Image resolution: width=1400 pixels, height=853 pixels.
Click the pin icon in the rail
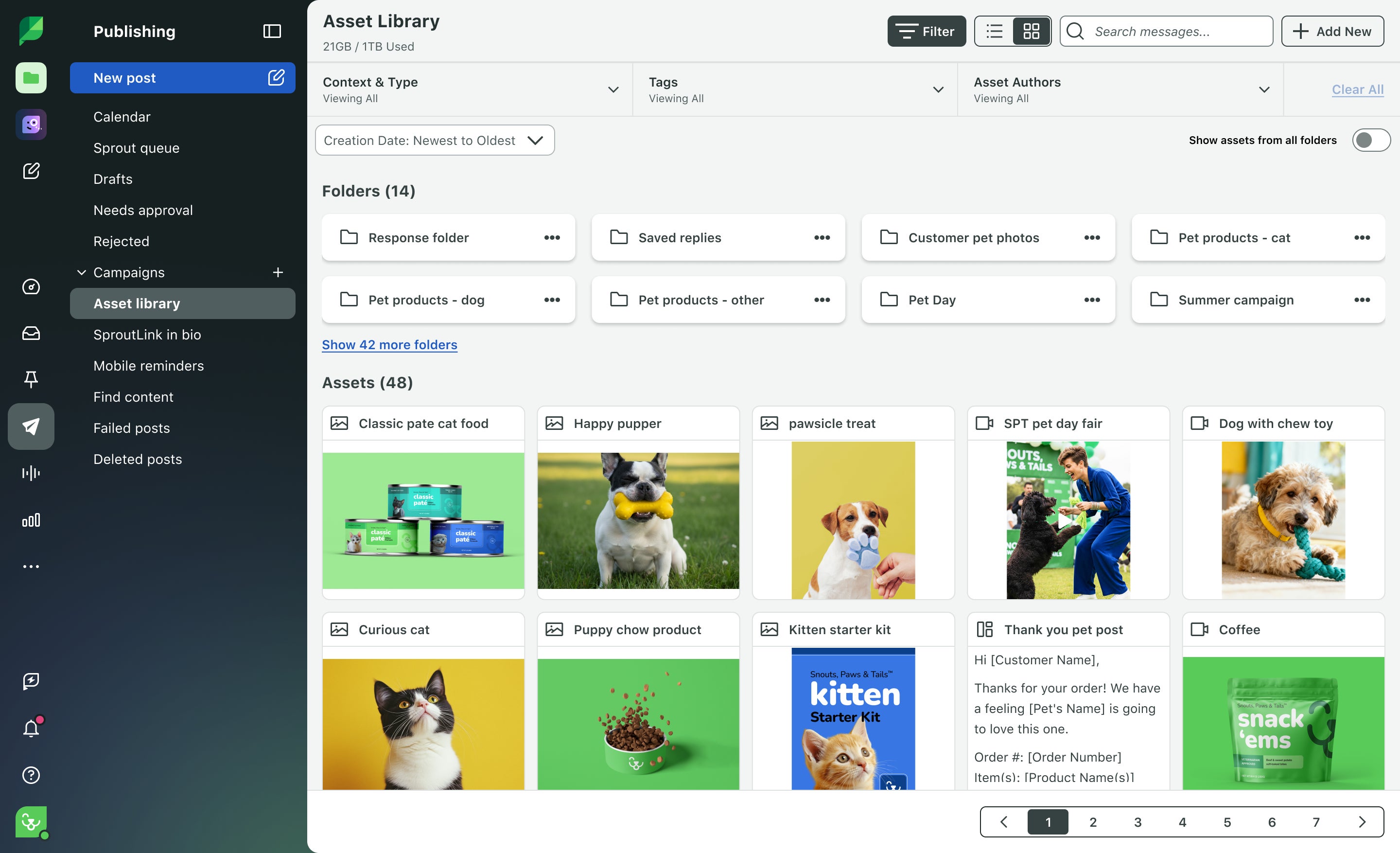pos(31,379)
